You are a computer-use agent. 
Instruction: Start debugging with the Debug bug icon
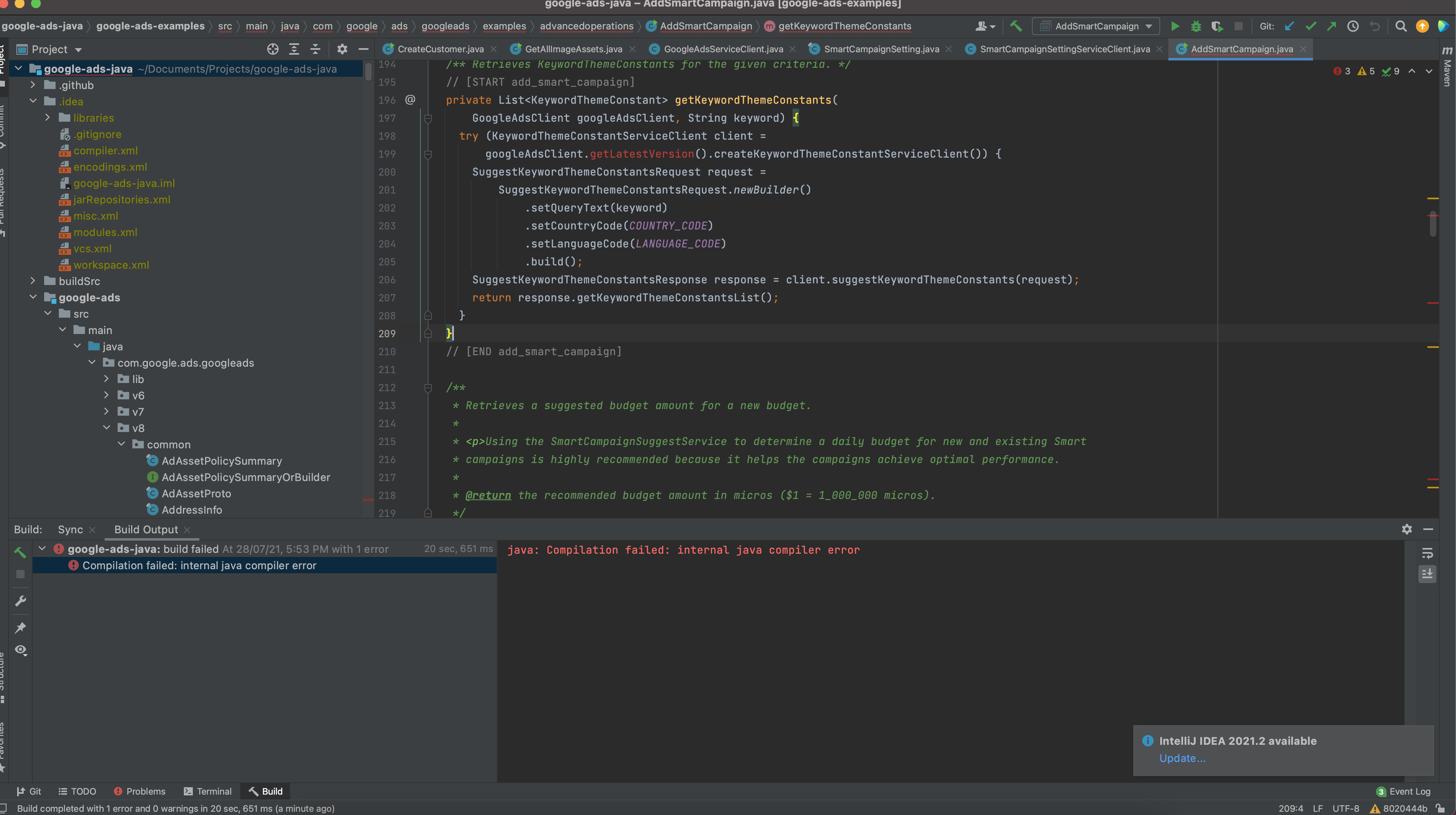1195,26
